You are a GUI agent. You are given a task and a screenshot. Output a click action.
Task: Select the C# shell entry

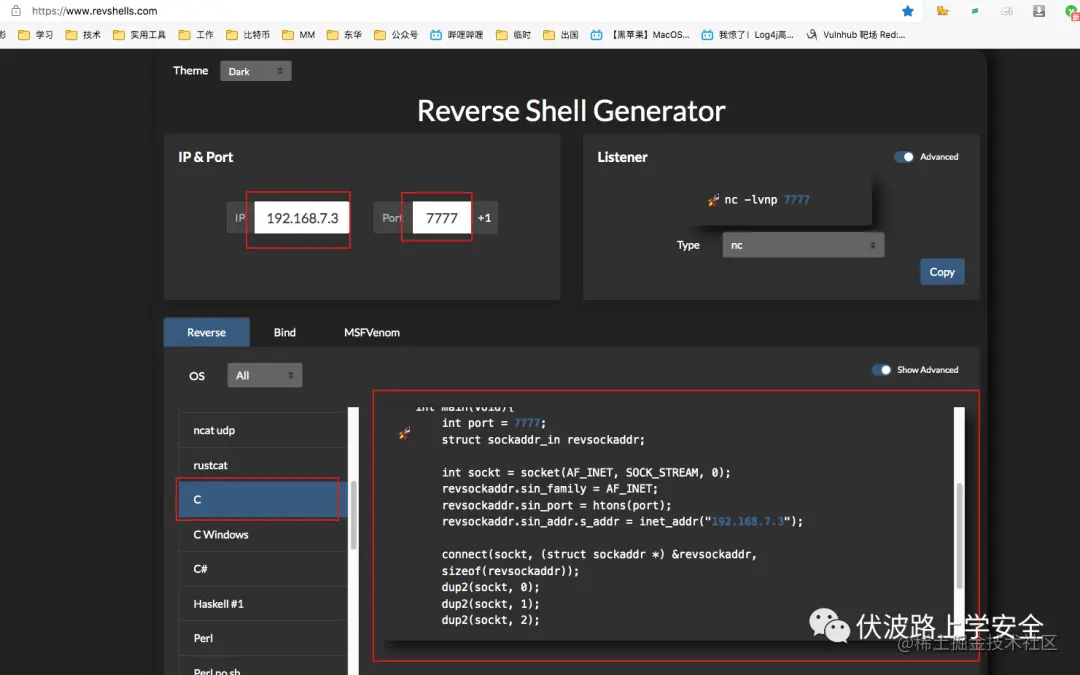pos(263,569)
